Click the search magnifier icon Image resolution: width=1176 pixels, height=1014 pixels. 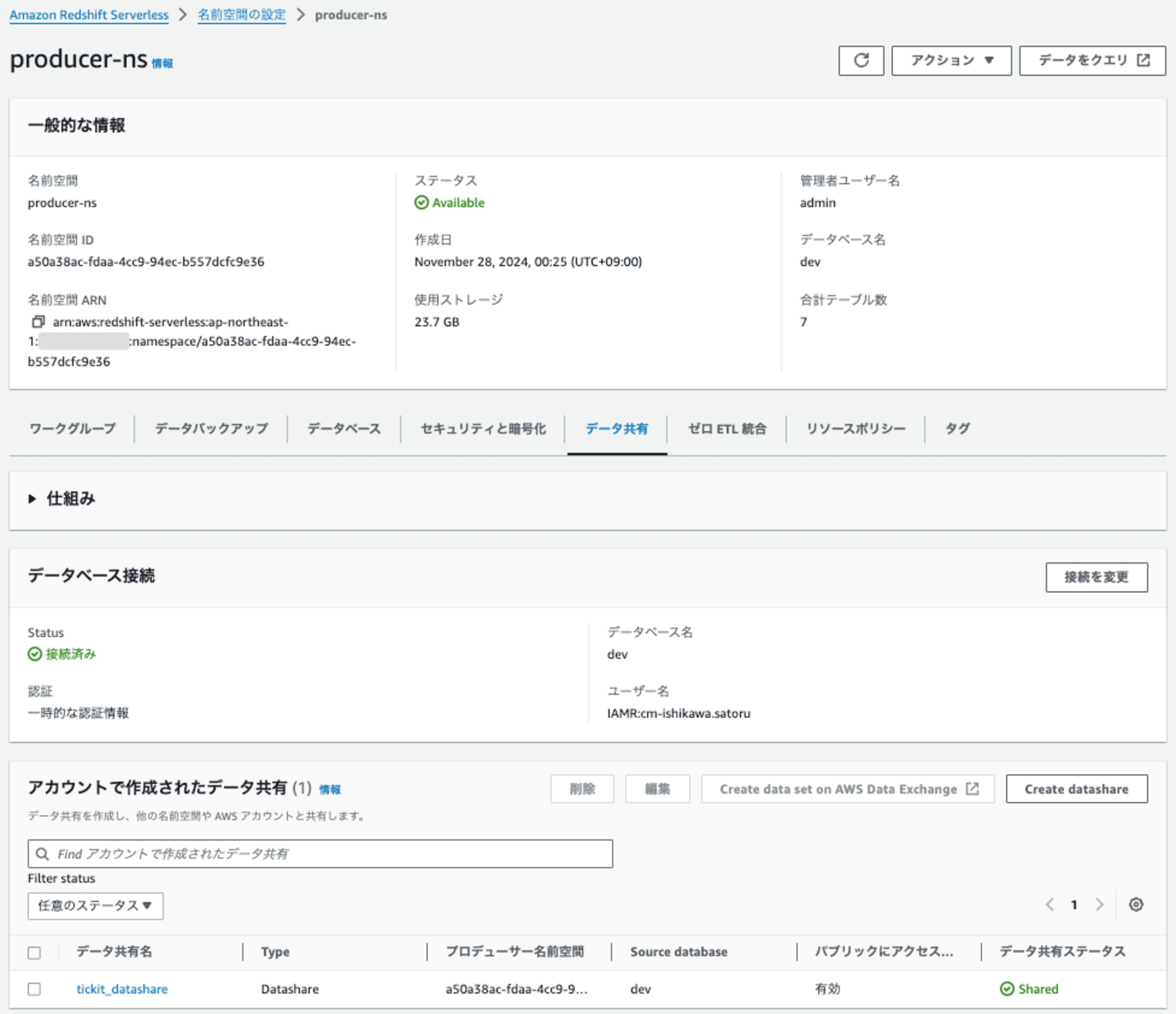(42, 854)
